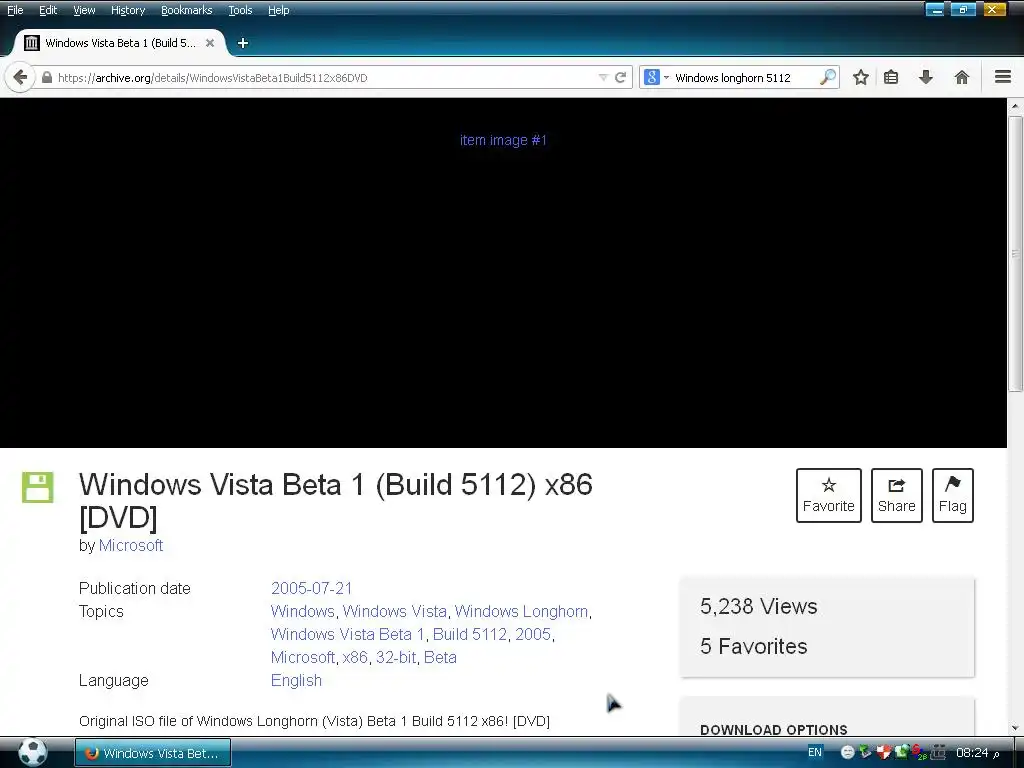This screenshot has height=768, width=1024.
Task: Open the '2005' topic link
Action: tap(533, 634)
